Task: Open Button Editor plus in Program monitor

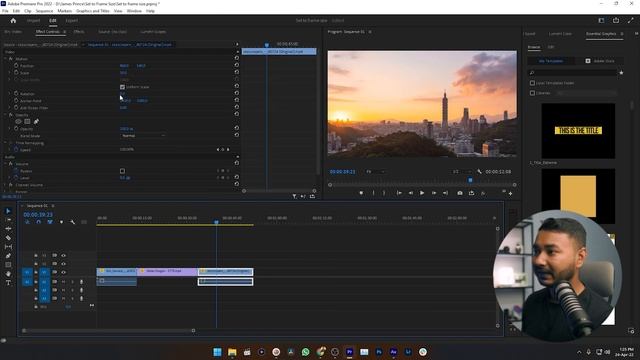Action: (510, 193)
